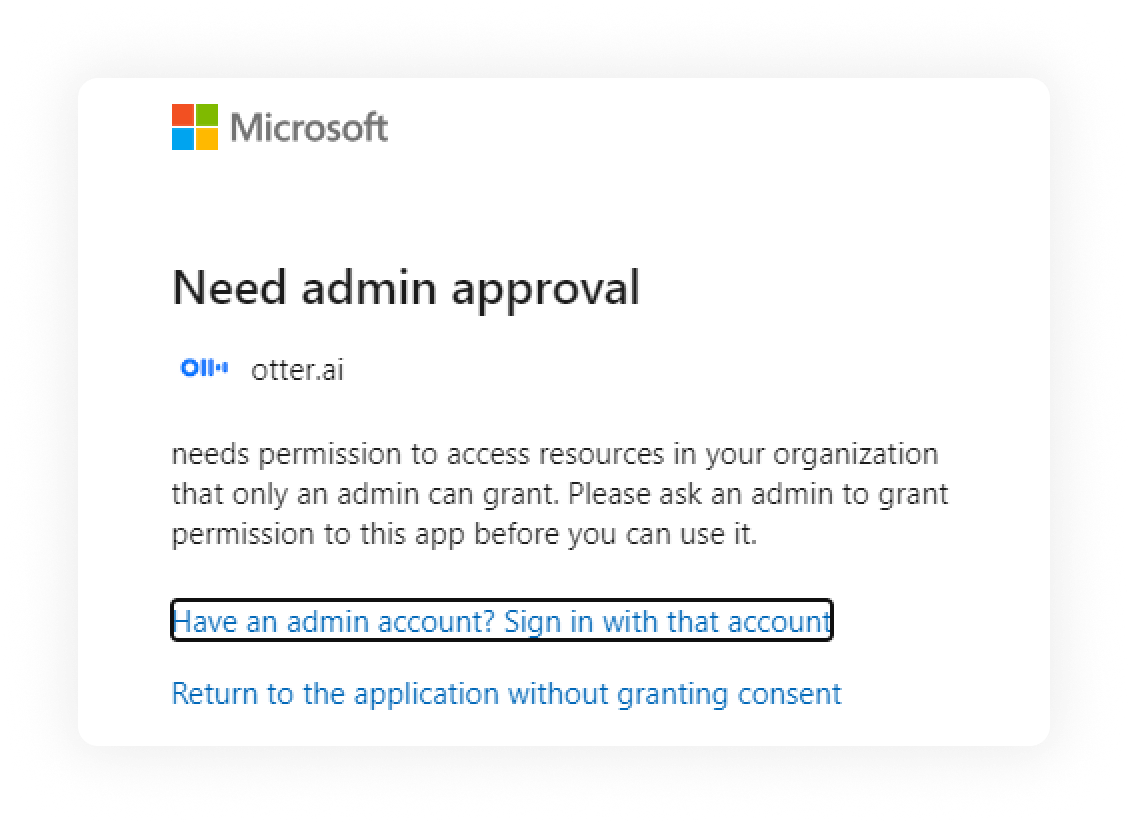Return to the application without granting consent
The width and height of the screenshot is (1128, 824).
pos(506,693)
